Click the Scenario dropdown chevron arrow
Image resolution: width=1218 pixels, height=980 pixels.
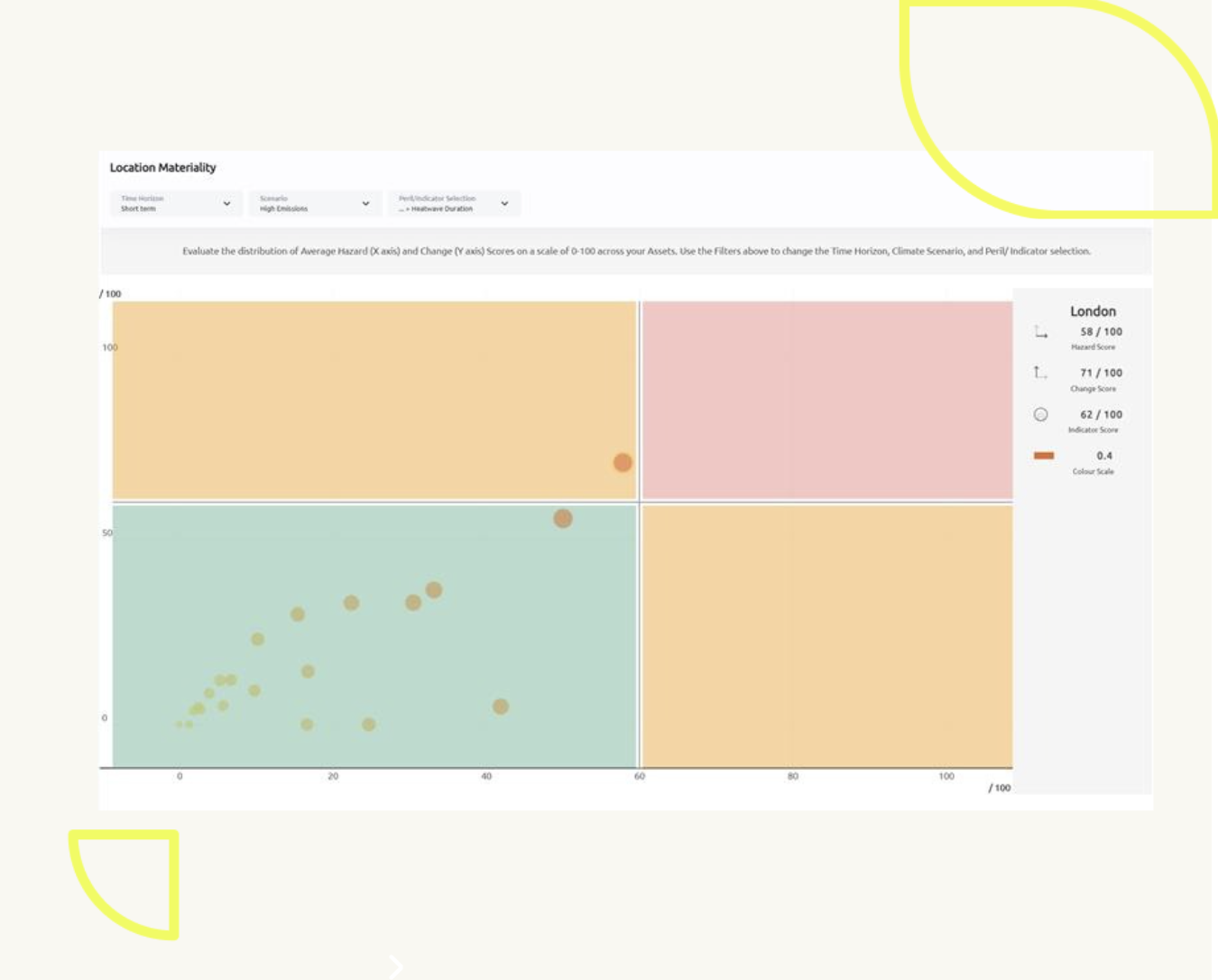pyautogui.click(x=365, y=204)
